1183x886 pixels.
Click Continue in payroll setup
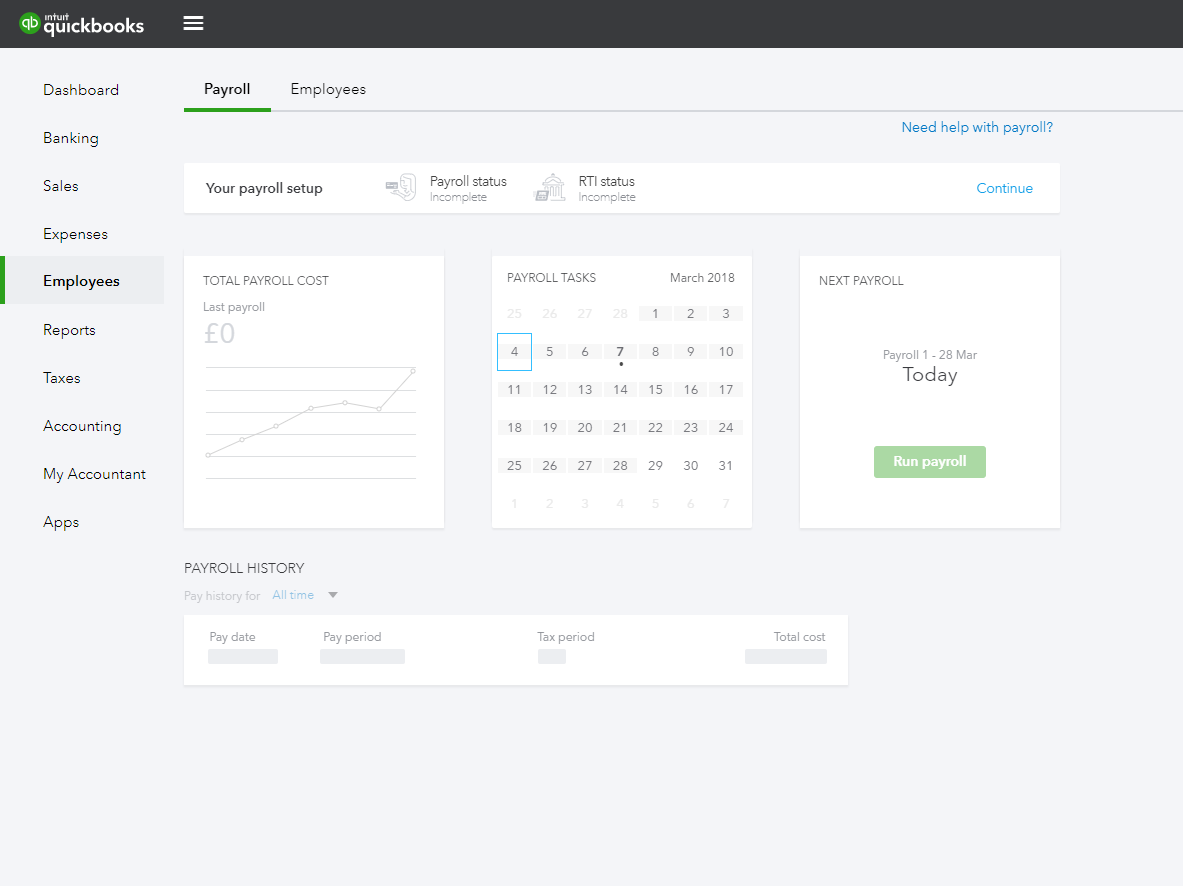[x=1004, y=188]
